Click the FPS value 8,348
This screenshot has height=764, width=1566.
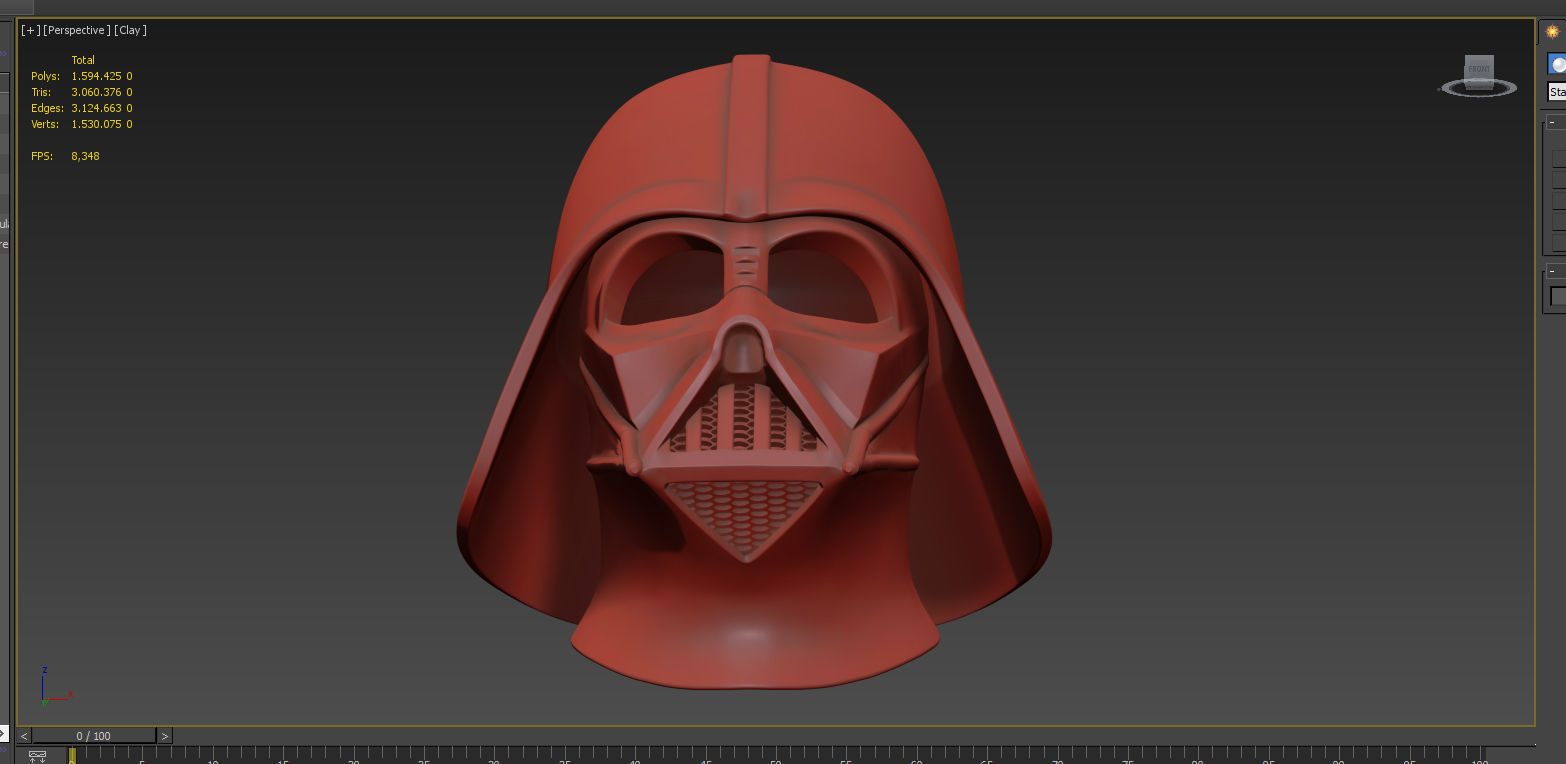click(x=85, y=156)
